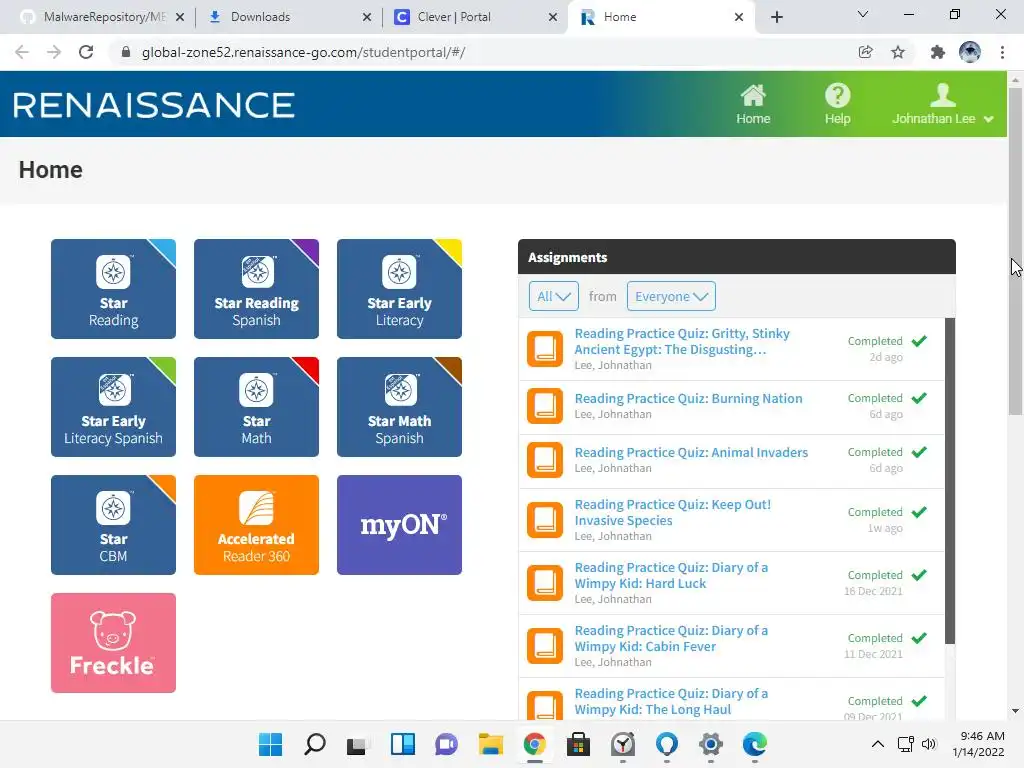The height and width of the screenshot is (768, 1024).
Task: Open a new browser tab
Action: point(776,17)
